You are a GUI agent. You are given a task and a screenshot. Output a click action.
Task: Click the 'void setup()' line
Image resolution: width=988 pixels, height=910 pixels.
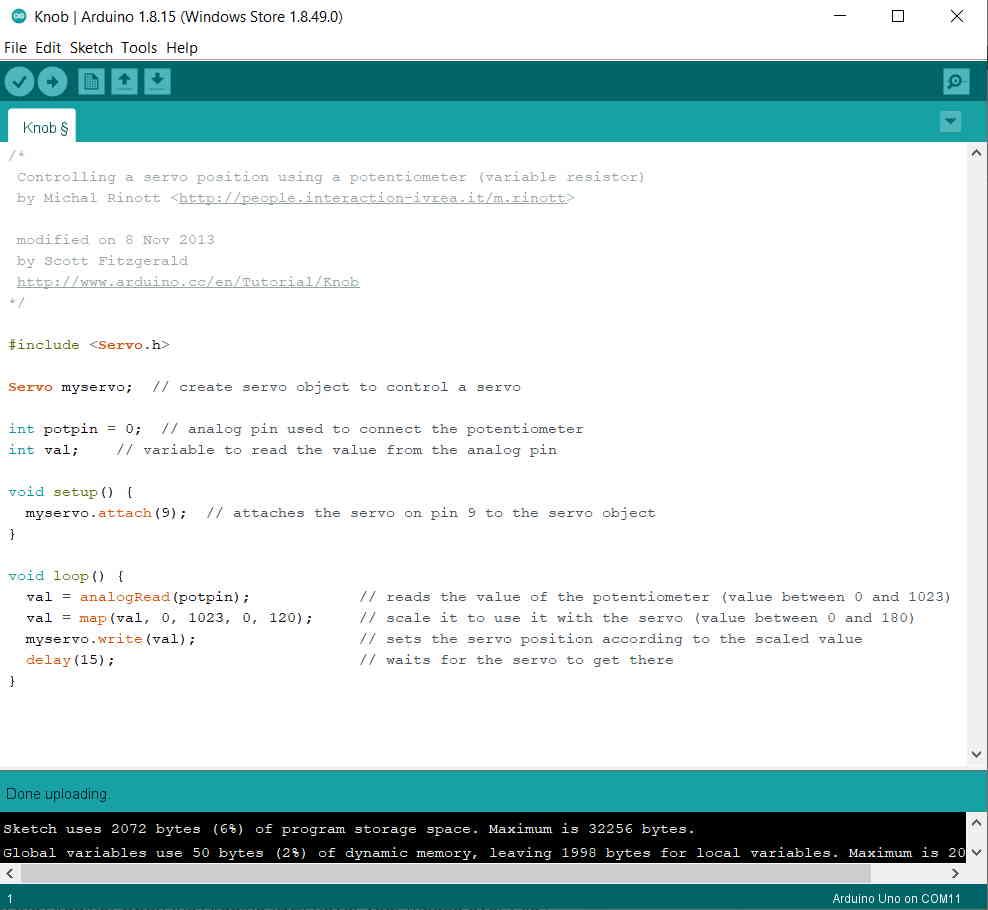[x=71, y=492]
